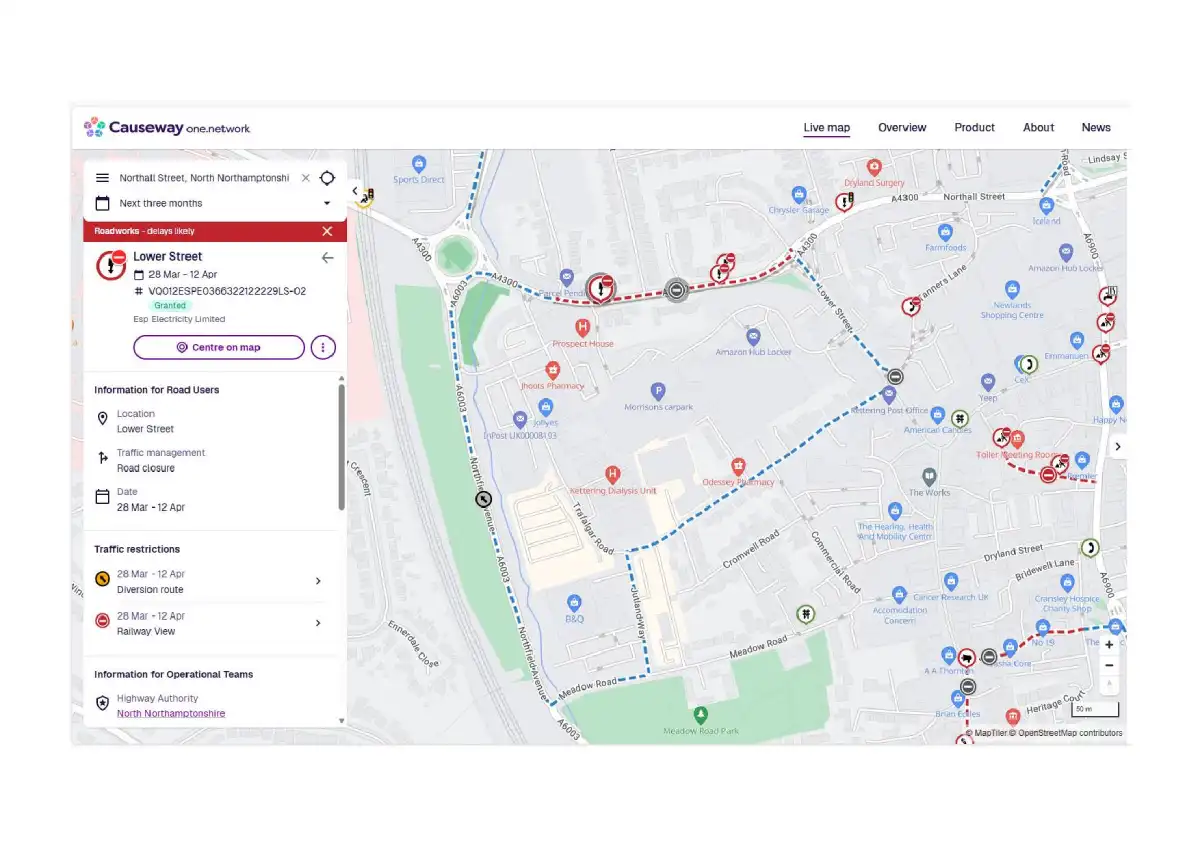Open the three-dot menu beside Centre on map

pyautogui.click(x=322, y=347)
